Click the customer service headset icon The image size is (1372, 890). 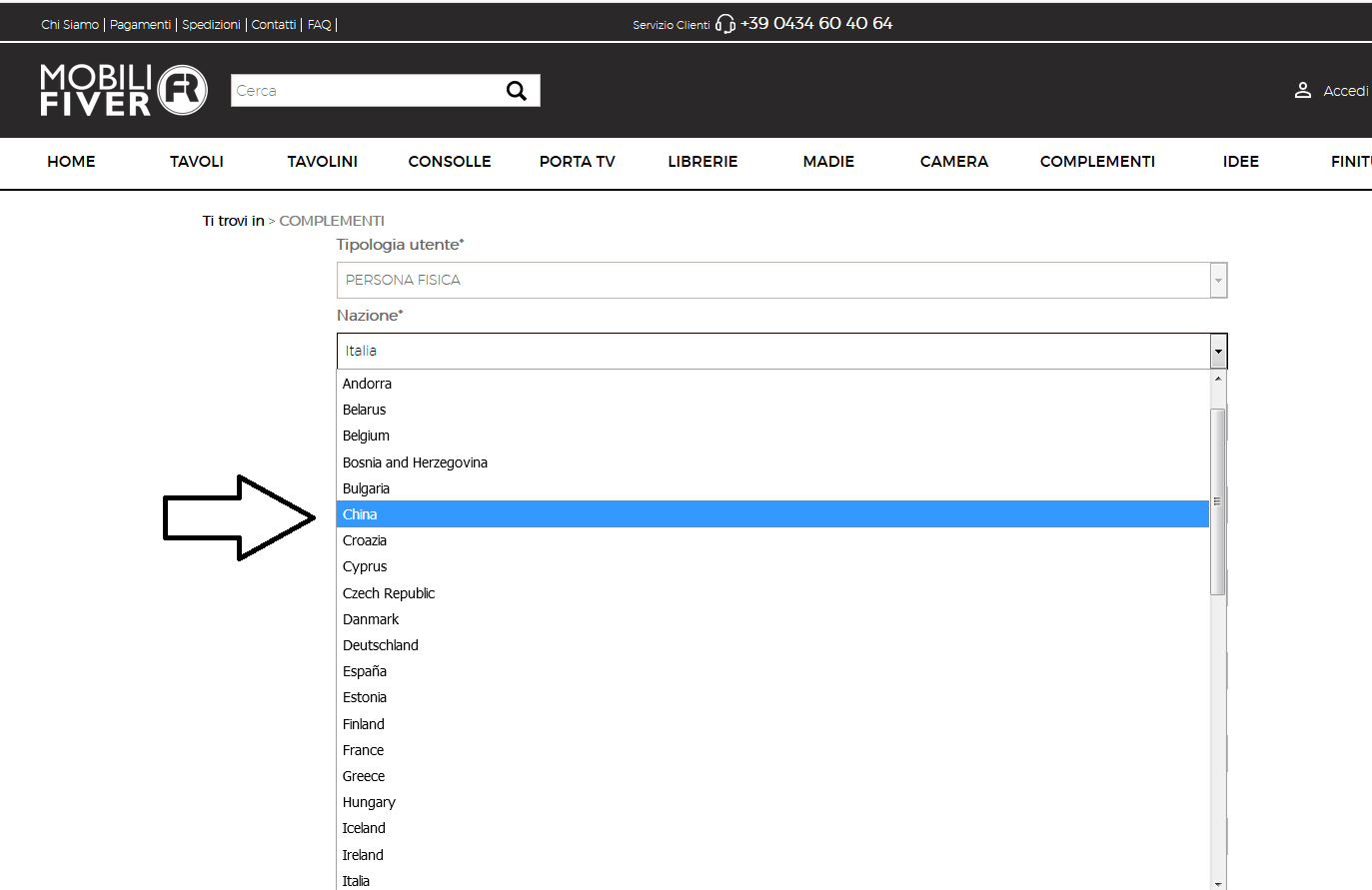[x=725, y=24]
